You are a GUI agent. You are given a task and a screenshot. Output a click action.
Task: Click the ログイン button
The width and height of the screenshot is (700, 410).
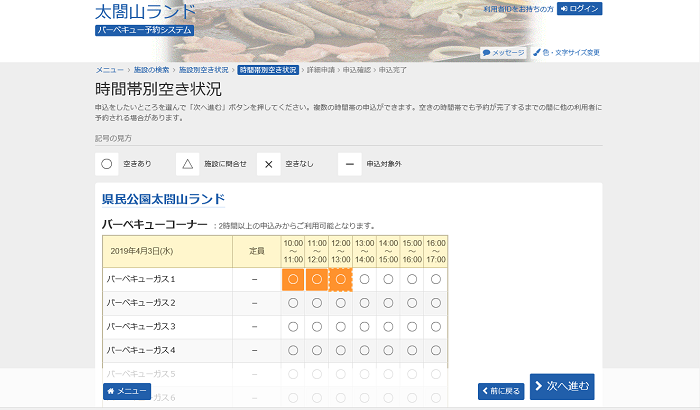tap(579, 8)
